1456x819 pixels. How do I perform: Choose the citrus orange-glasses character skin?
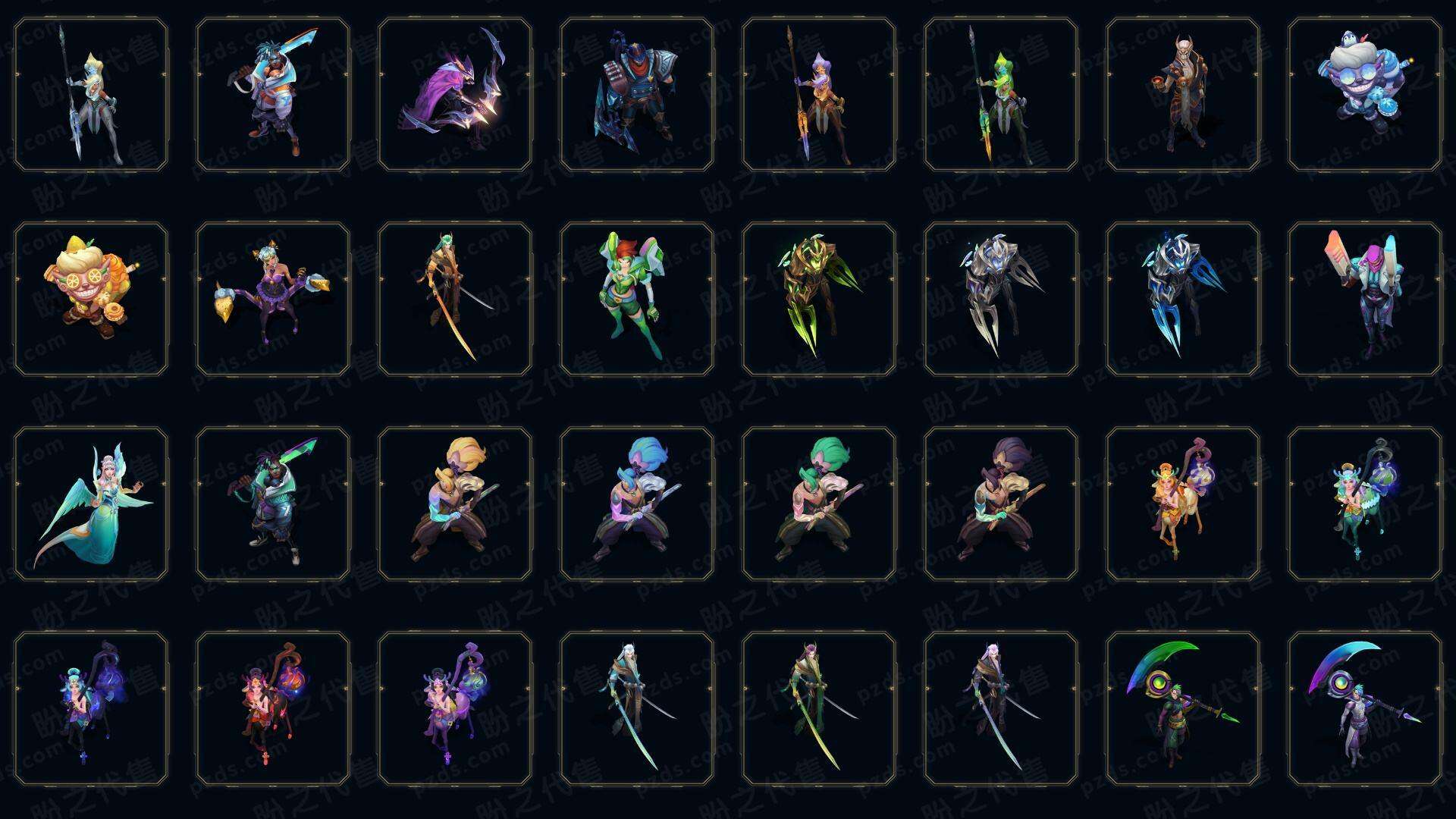pos(91,299)
